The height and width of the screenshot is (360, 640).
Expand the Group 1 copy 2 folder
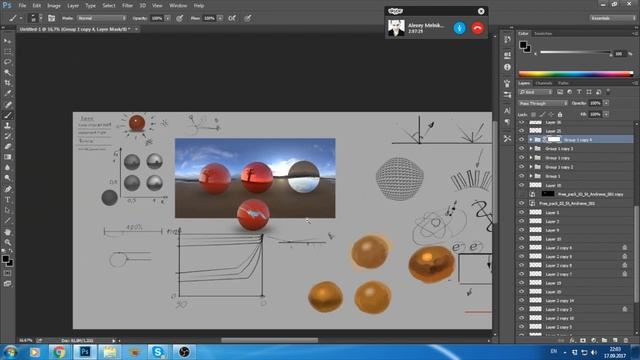click(x=531, y=167)
